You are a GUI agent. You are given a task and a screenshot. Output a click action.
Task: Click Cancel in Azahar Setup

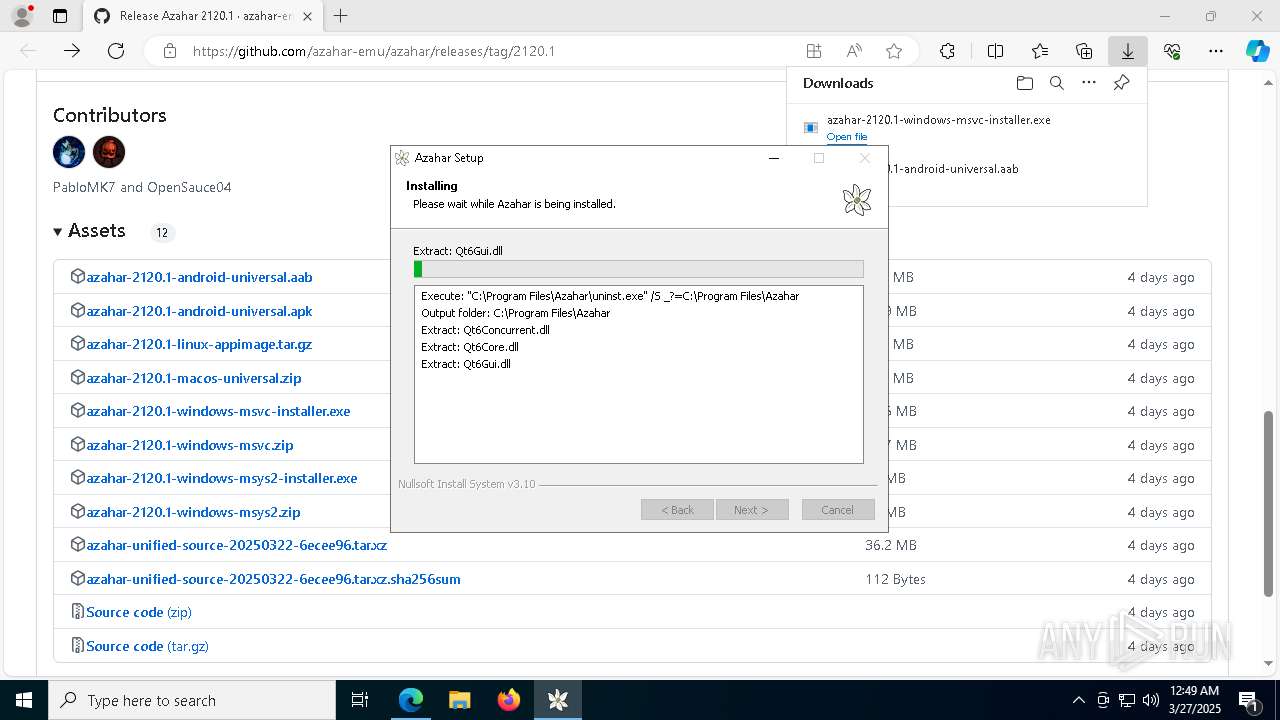pos(838,510)
